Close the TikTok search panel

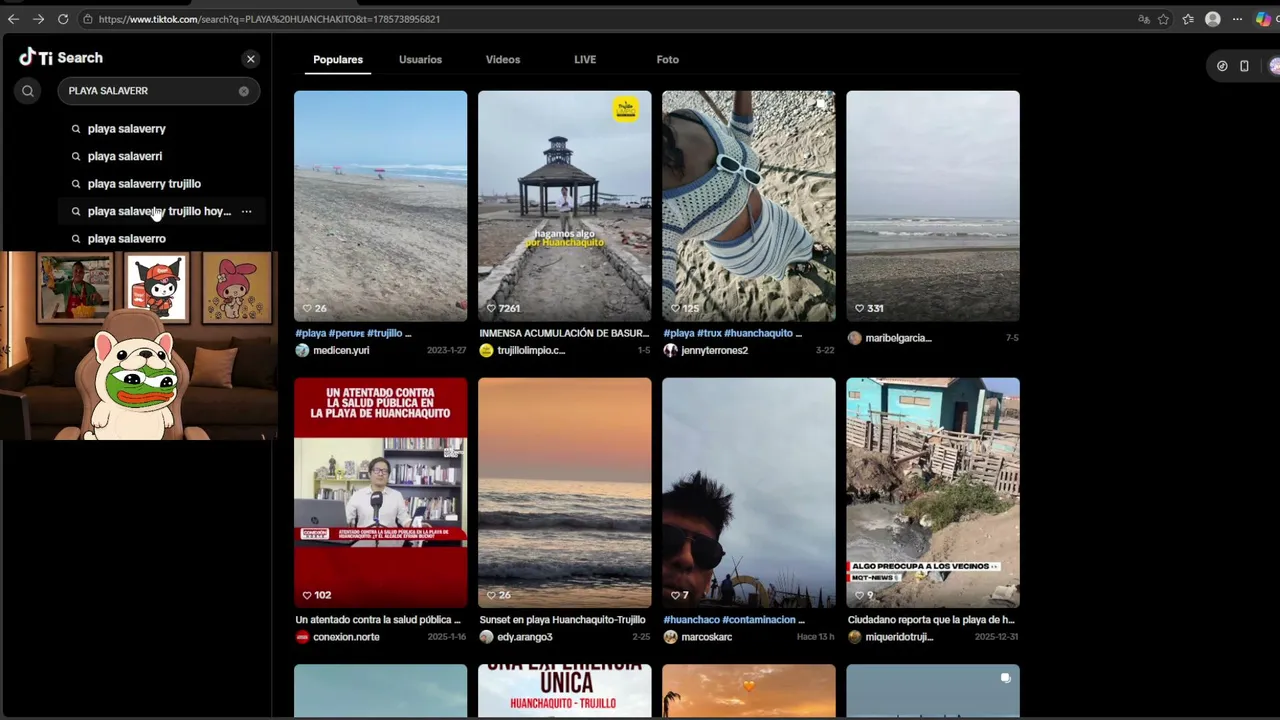click(x=251, y=59)
